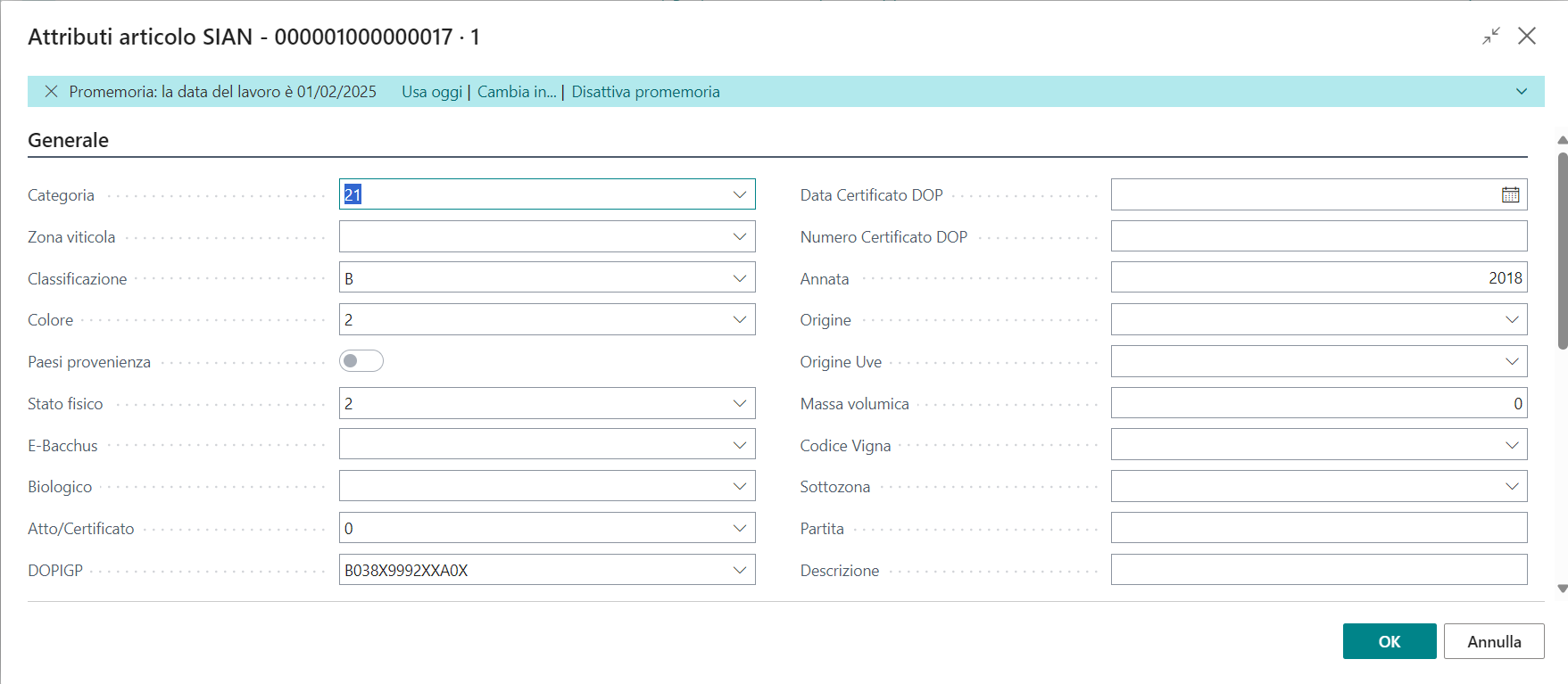Expand the Codice Vigna dropdown
Image resolution: width=1568 pixels, height=684 pixels.
(1512, 445)
